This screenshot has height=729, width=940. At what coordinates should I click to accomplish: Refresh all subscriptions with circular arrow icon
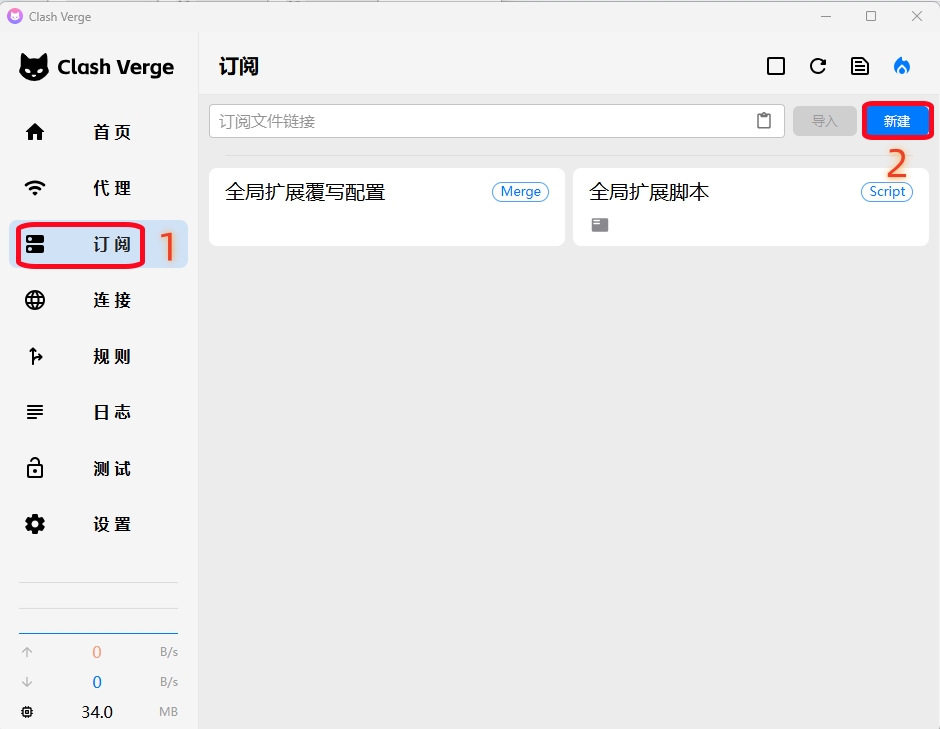coord(818,66)
